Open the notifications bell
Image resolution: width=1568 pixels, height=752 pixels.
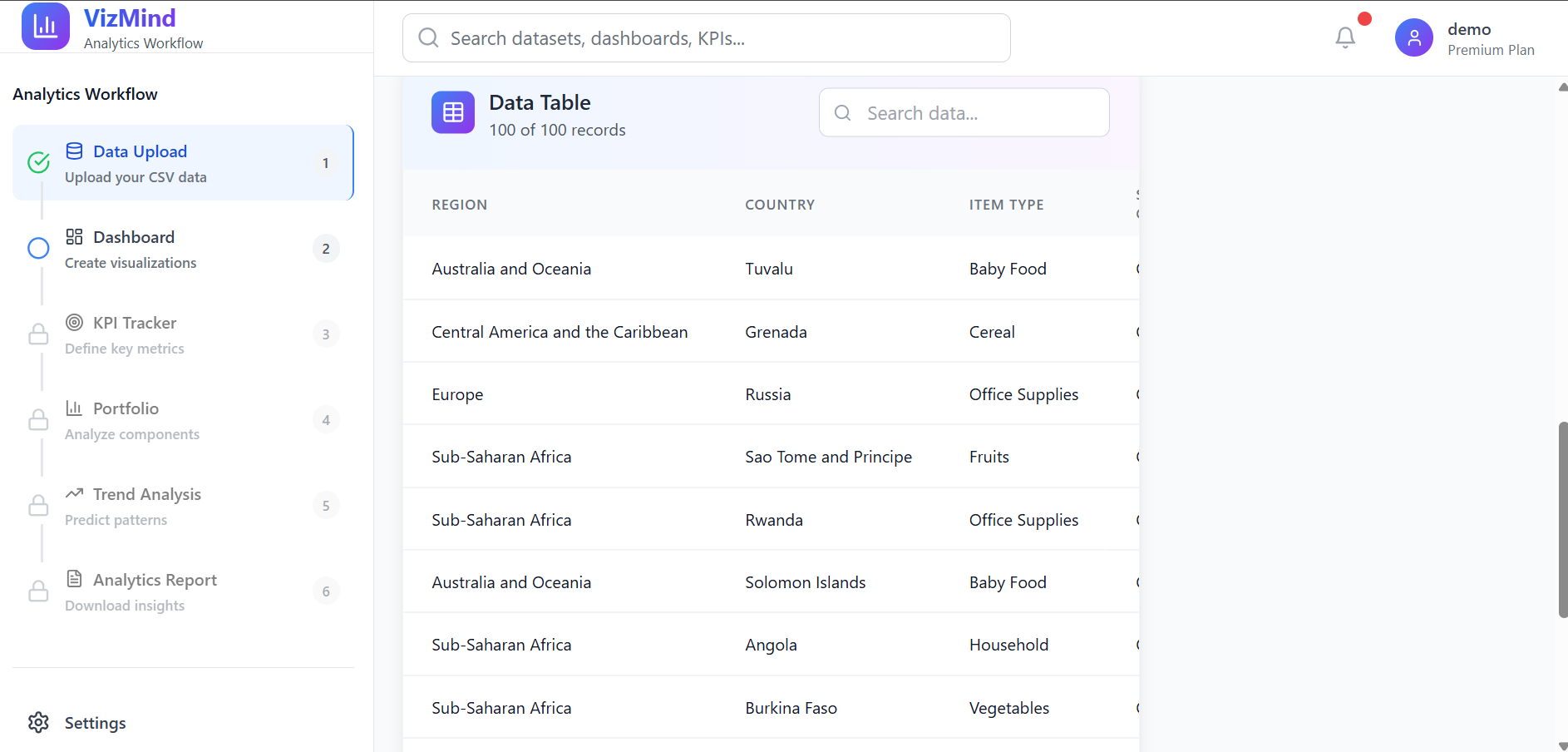point(1344,37)
